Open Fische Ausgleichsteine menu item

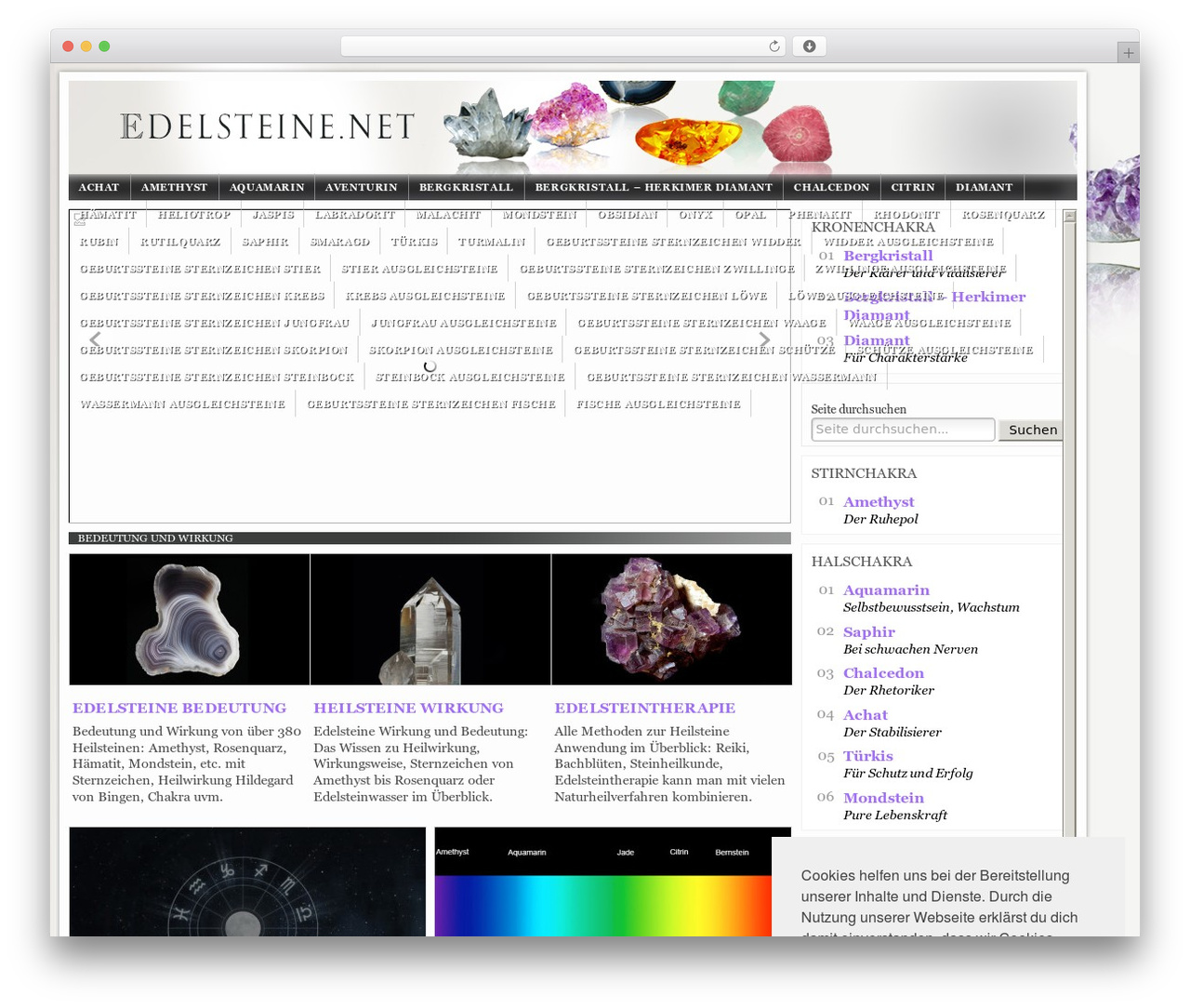tap(658, 405)
